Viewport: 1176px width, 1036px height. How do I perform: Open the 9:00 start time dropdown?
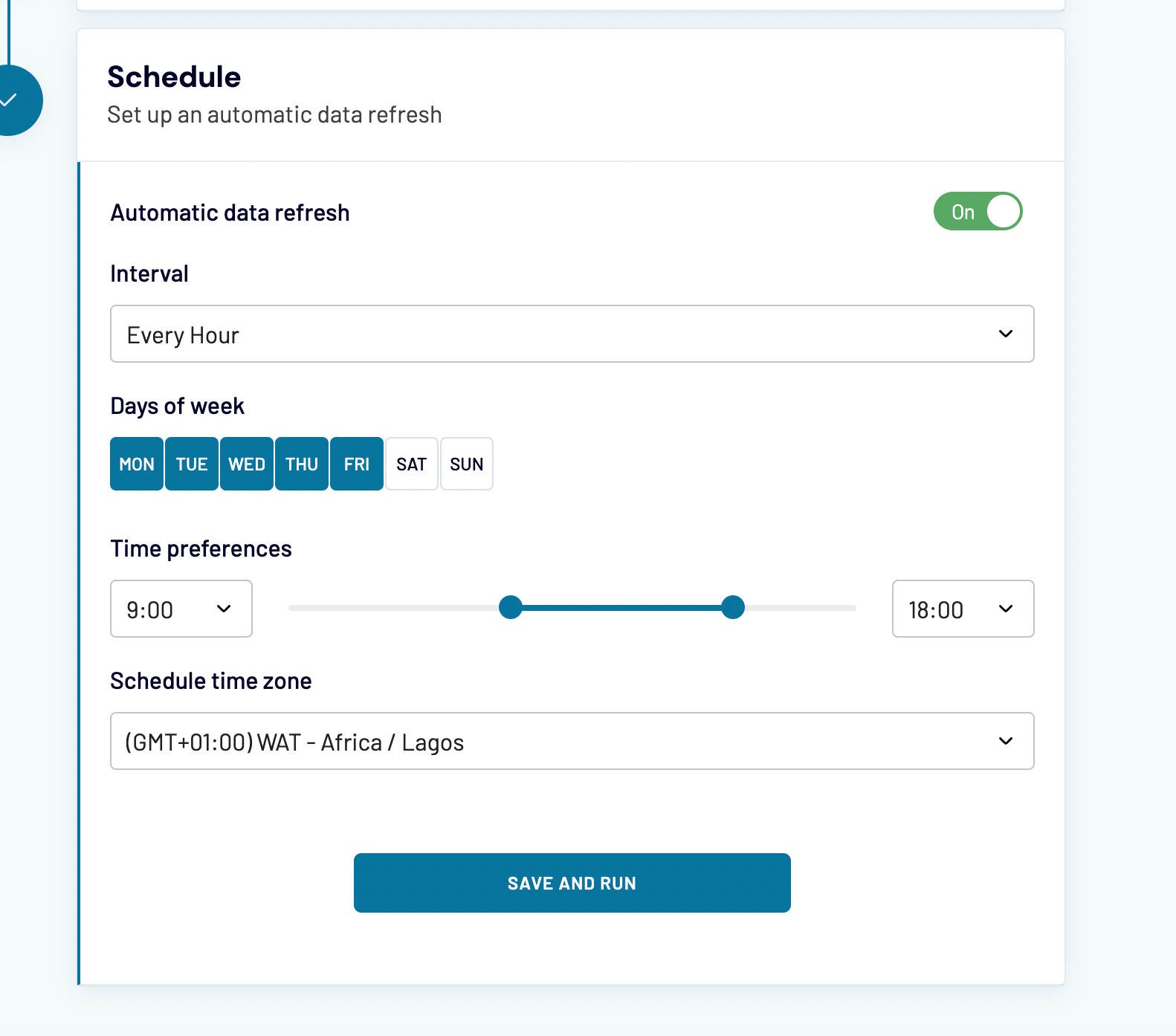click(x=181, y=609)
